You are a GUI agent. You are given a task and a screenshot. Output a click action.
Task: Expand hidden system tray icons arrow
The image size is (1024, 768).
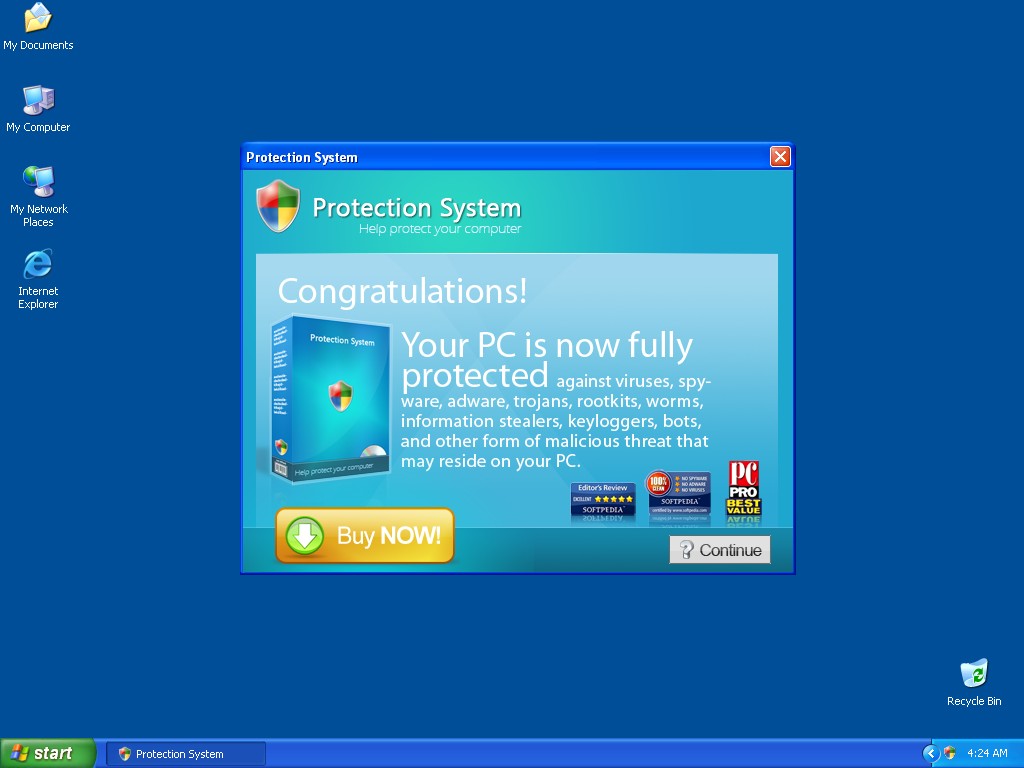(x=931, y=753)
